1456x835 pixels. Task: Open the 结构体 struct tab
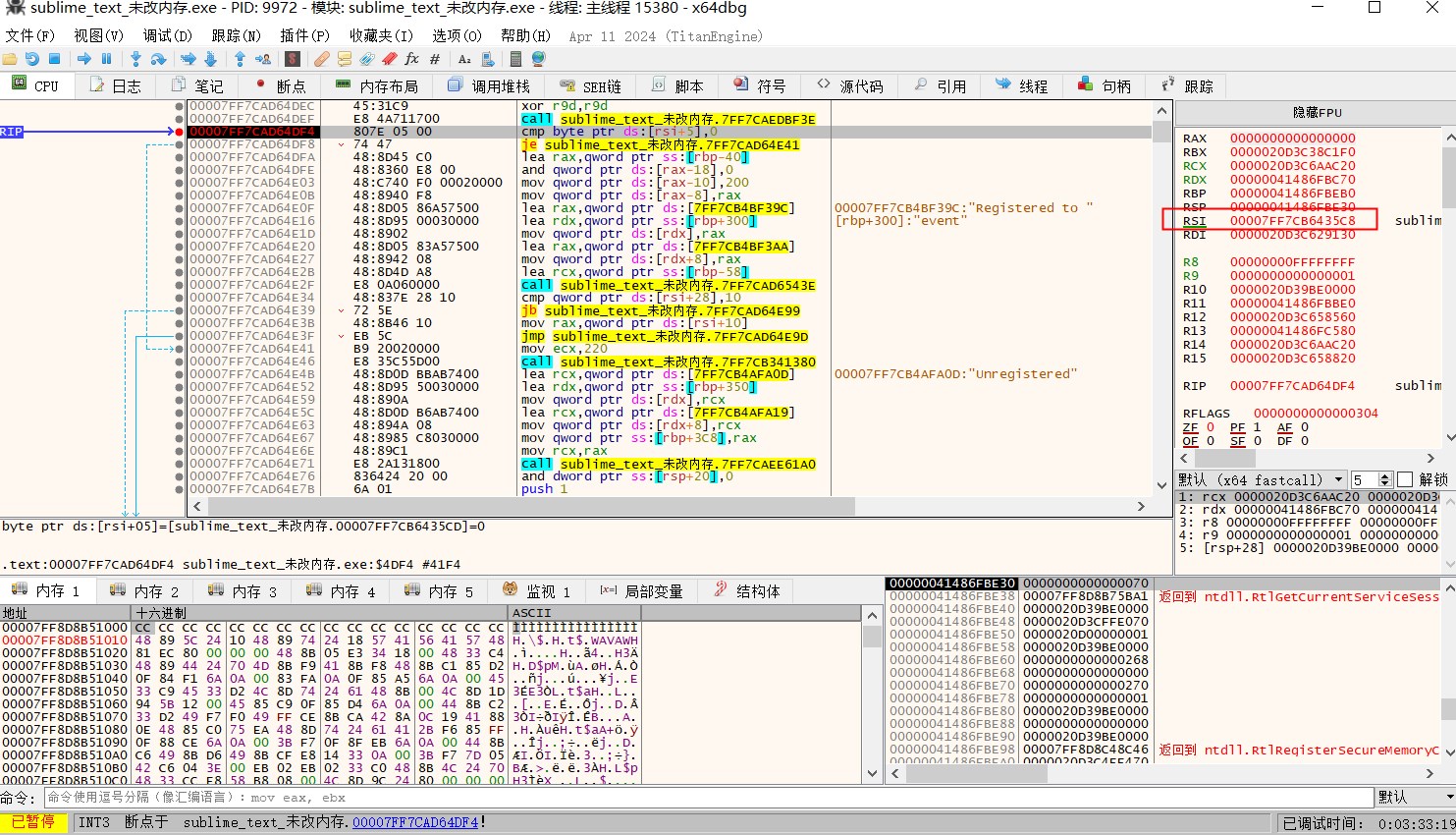coord(748,590)
